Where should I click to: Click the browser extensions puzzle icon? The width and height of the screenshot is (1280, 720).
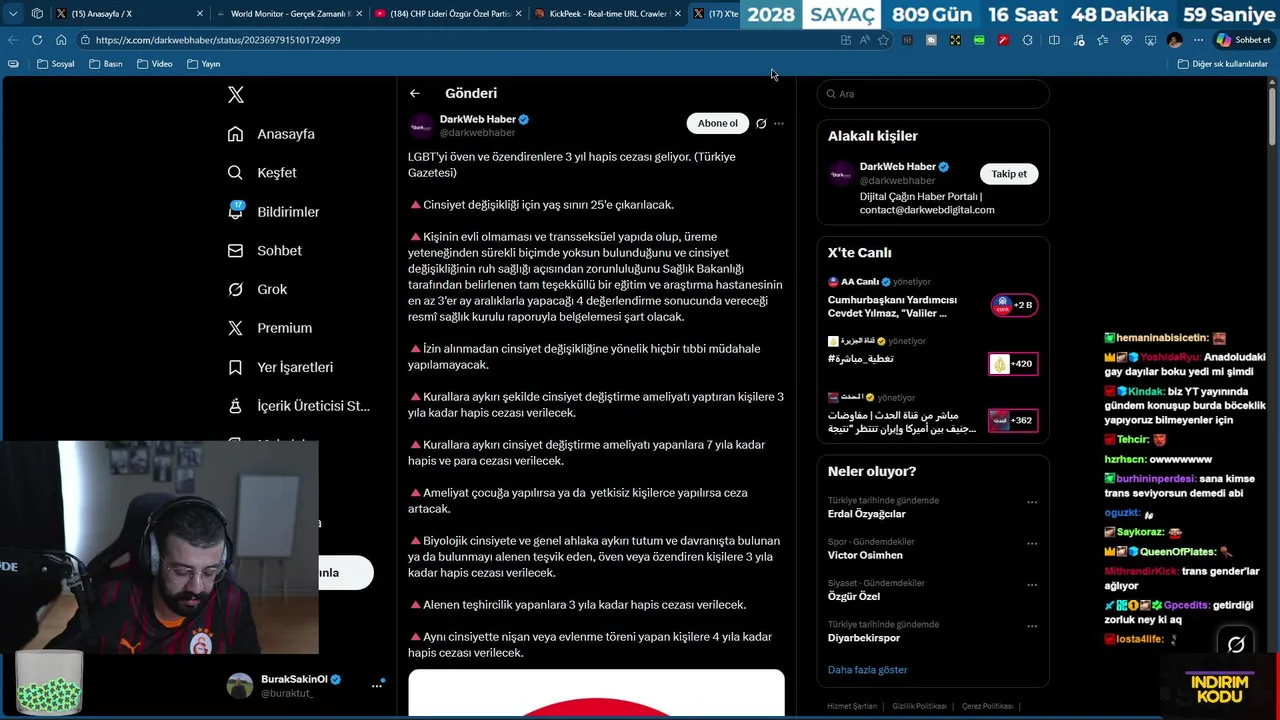click(x=1027, y=40)
